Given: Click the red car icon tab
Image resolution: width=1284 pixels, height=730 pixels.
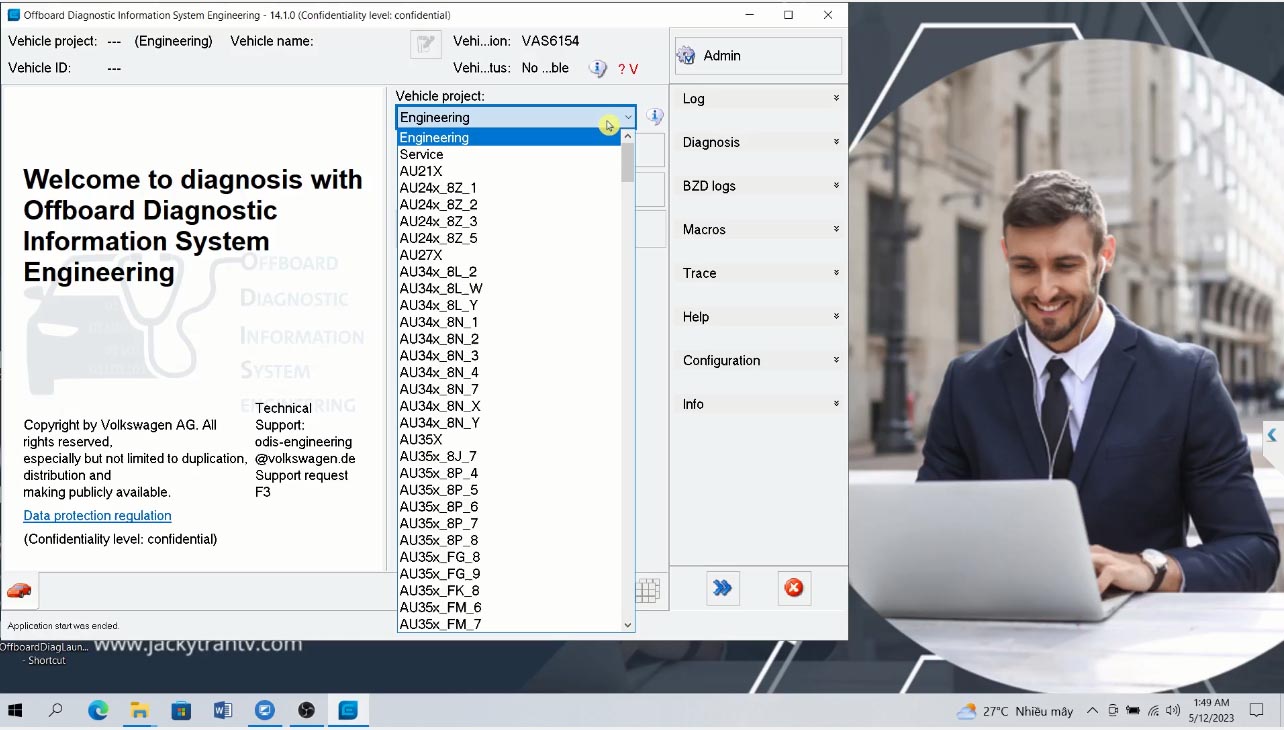Looking at the screenshot, I should (19, 591).
